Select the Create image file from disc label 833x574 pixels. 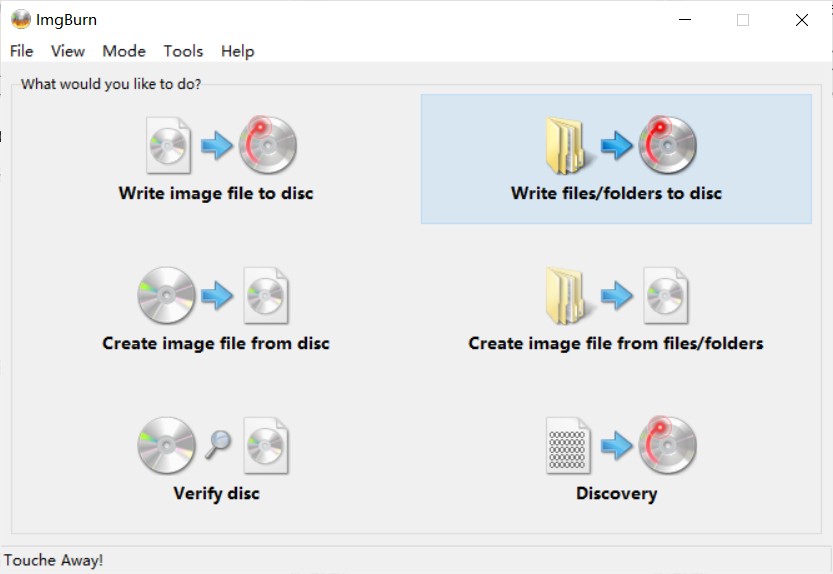[216, 343]
